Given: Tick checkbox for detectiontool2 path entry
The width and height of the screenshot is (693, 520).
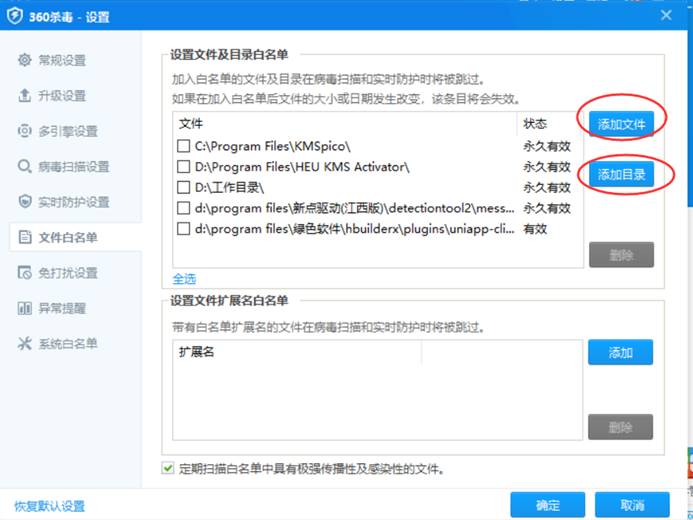Looking at the screenshot, I should pyautogui.click(x=183, y=208).
